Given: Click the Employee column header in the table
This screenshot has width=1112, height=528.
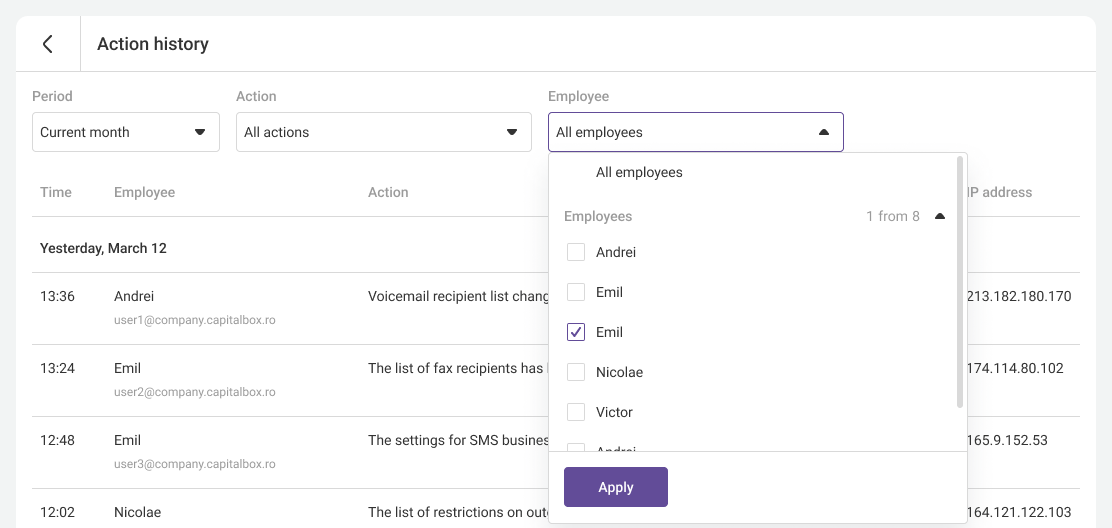Looking at the screenshot, I should [x=144, y=192].
